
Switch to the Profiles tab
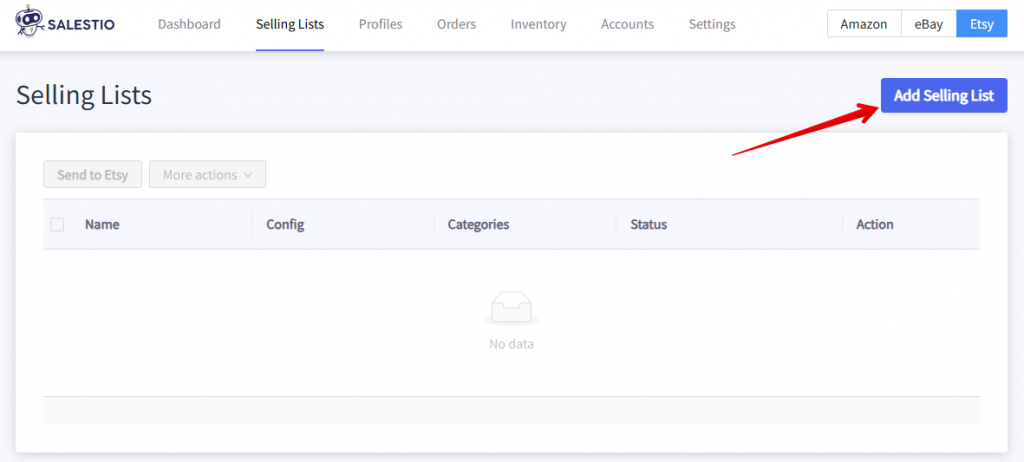(x=380, y=24)
